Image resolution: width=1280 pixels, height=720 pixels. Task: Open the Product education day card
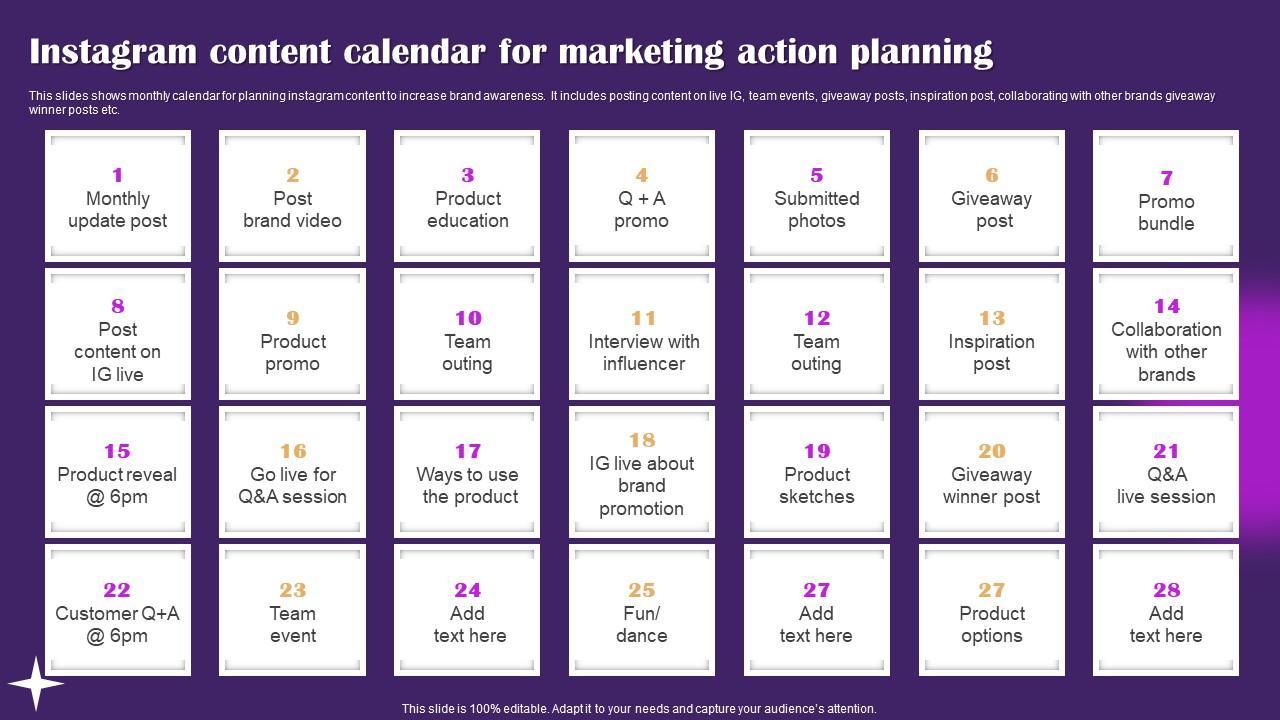click(467, 197)
